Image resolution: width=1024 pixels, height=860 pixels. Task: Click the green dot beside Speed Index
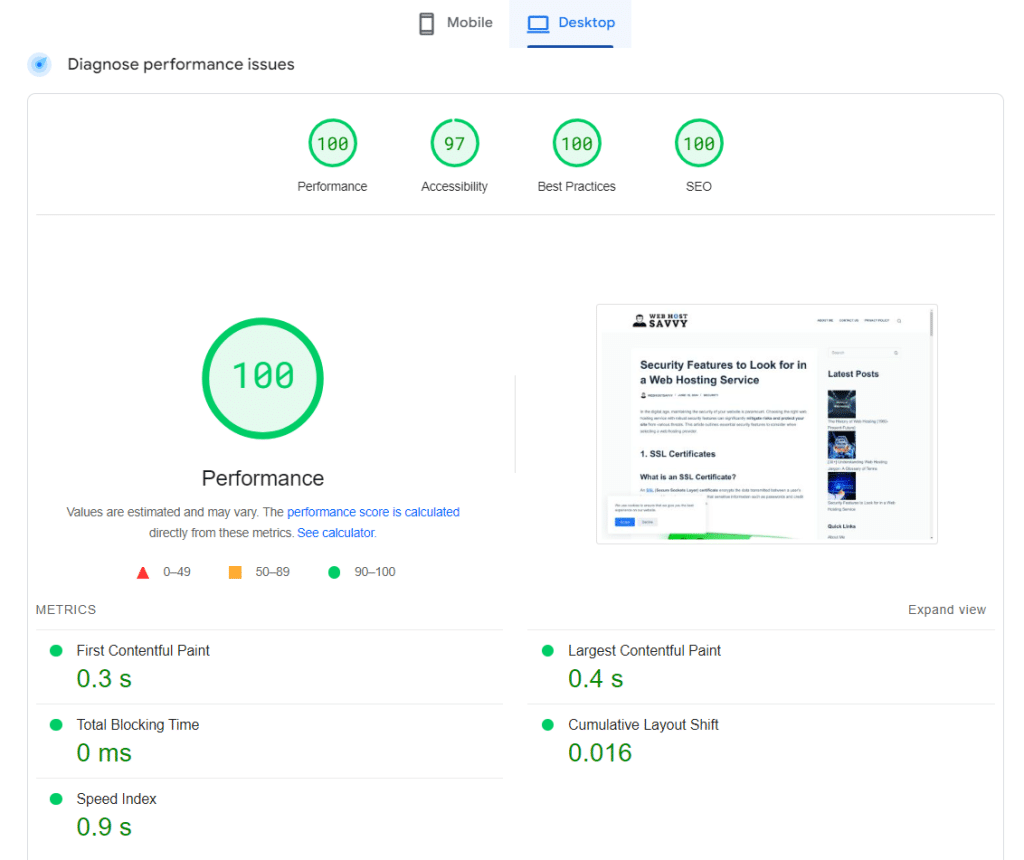pyautogui.click(x=57, y=798)
